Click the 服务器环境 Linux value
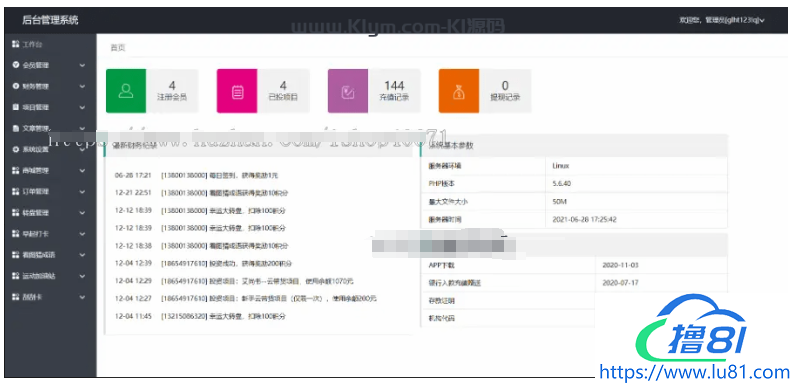 (561, 166)
